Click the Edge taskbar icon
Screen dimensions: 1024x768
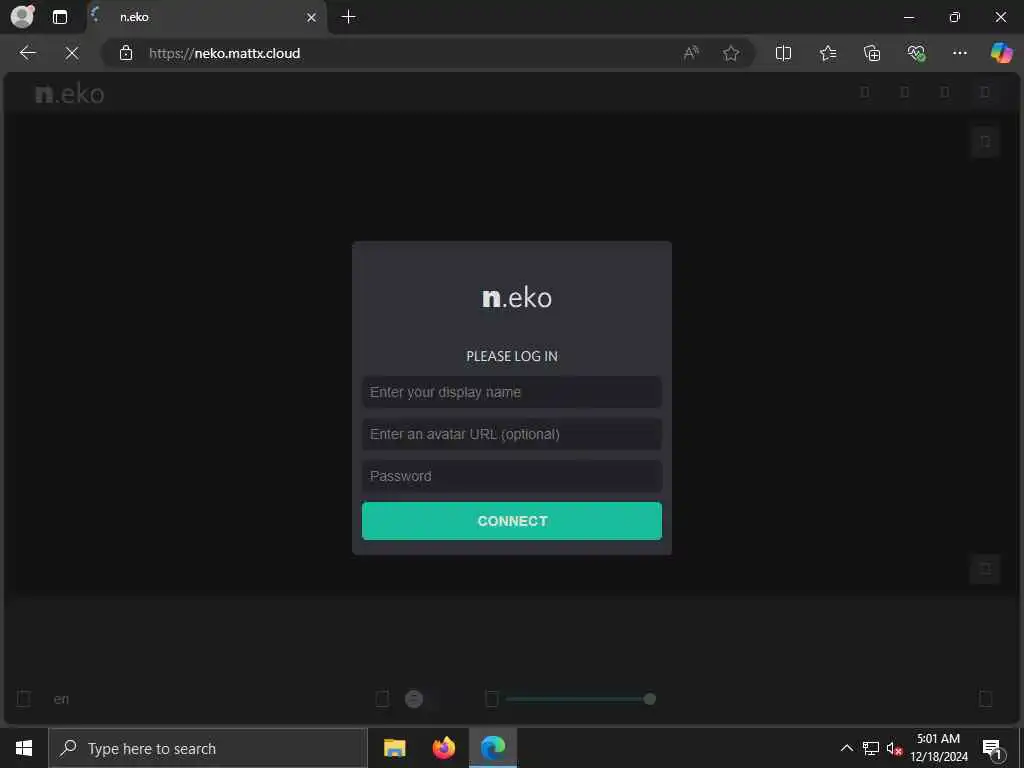pyautogui.click(x=493, y=748)
